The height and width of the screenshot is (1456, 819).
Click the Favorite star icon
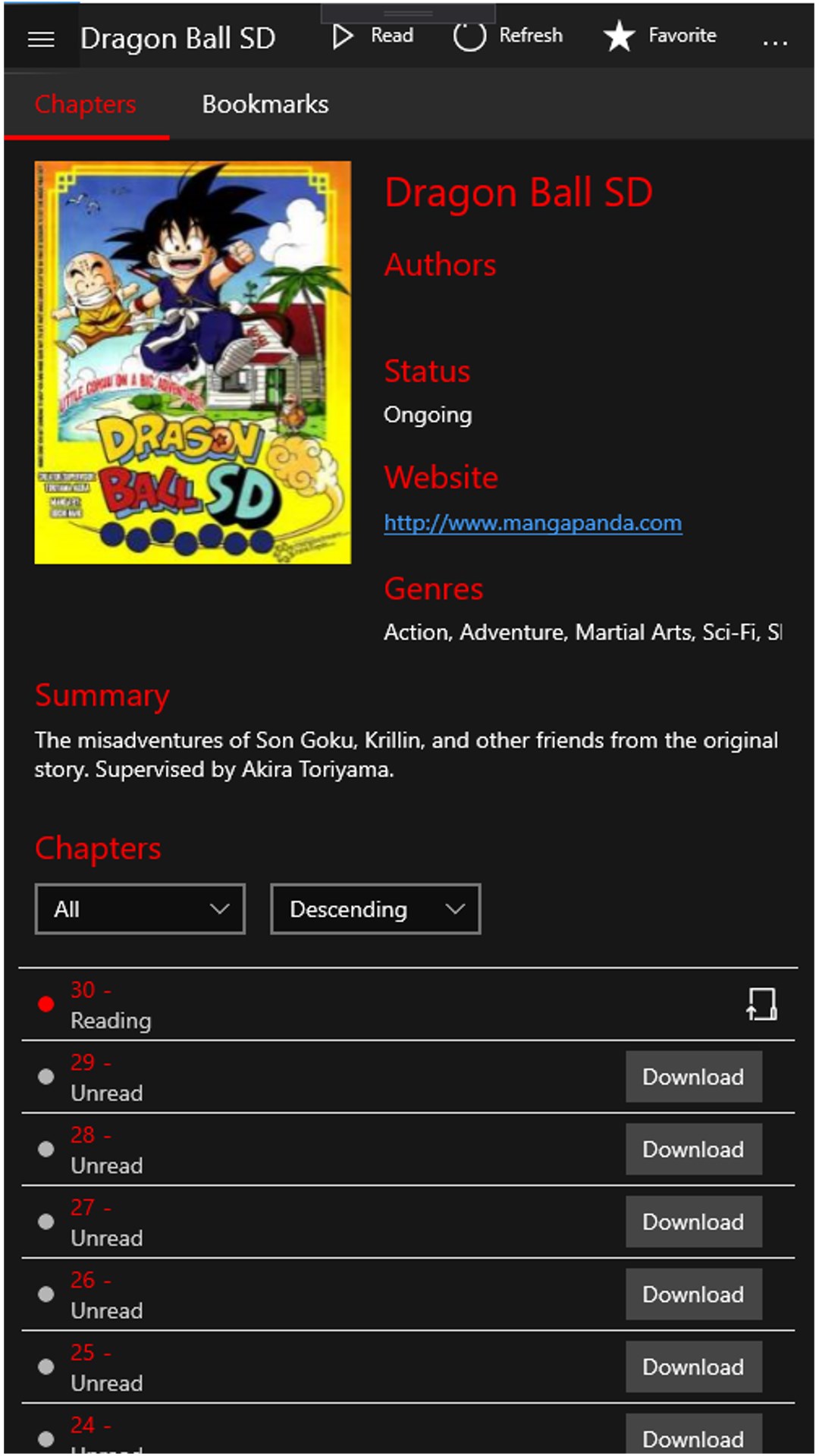(620, 36)
